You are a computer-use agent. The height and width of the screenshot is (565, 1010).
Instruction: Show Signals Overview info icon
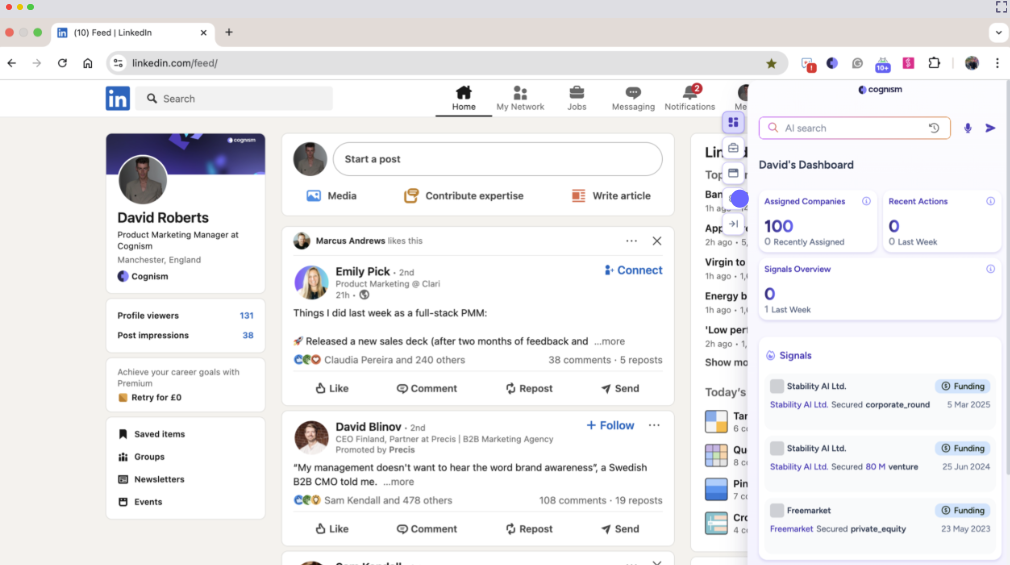991,269
